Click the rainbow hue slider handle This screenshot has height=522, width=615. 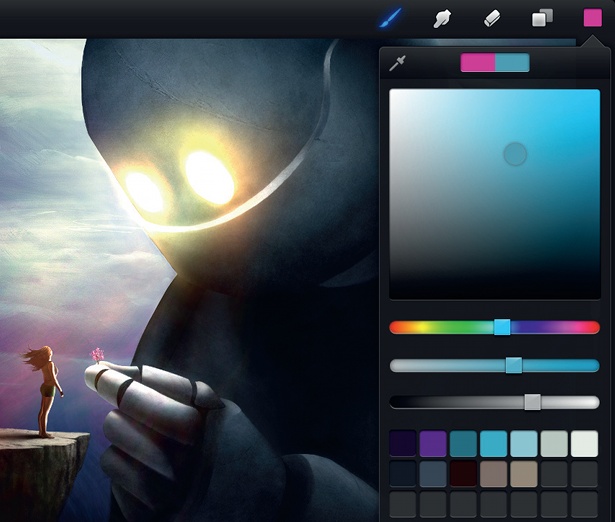[502, 327]
